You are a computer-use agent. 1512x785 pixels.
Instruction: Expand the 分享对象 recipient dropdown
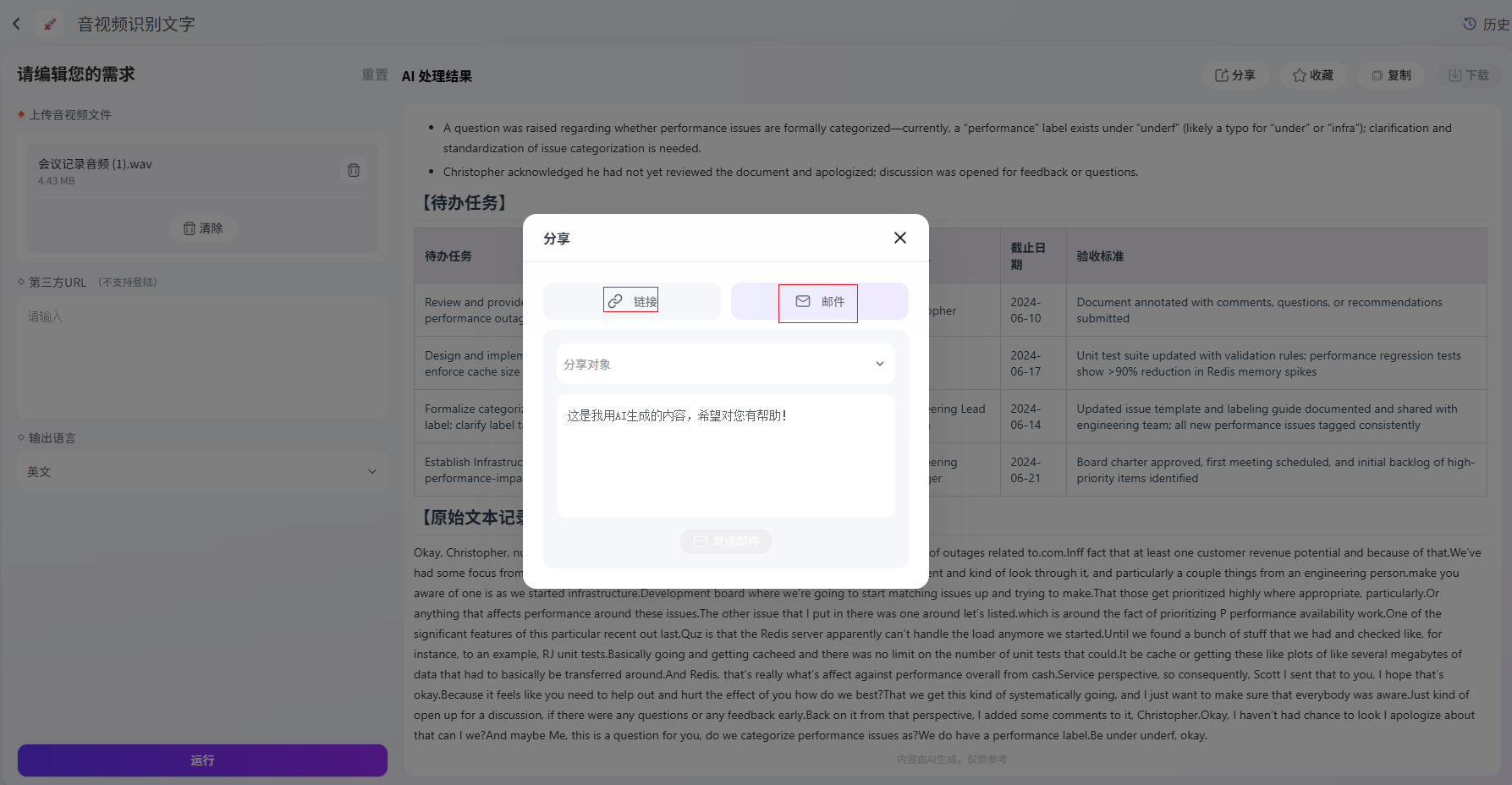(x=725, y=364)
